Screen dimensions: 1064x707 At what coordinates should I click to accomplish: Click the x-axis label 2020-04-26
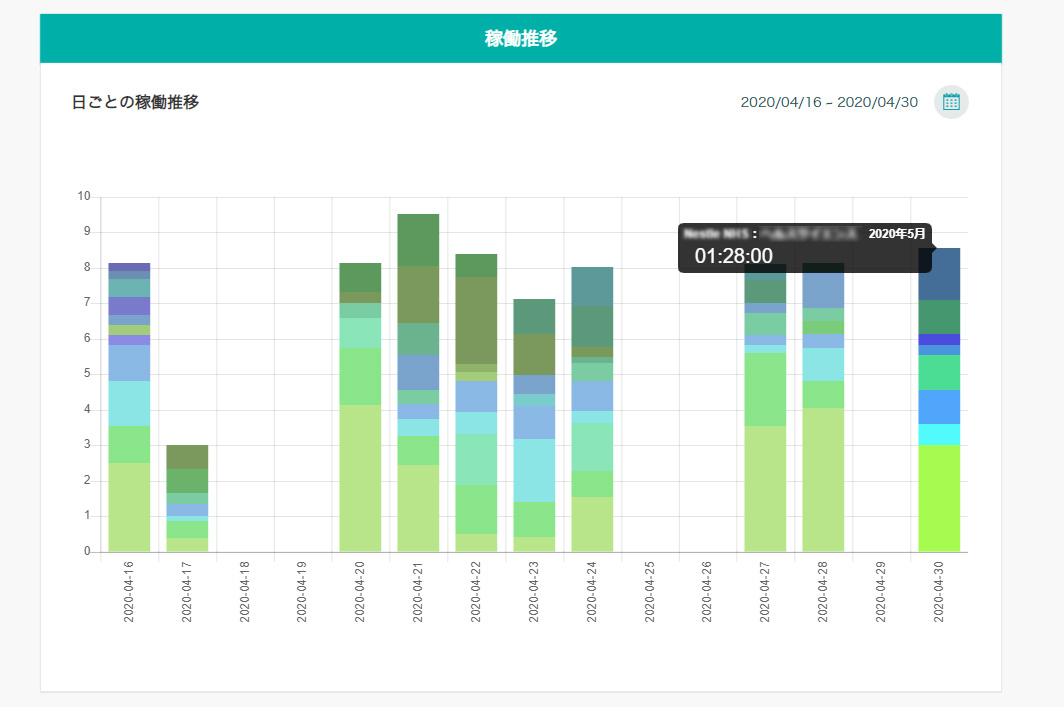click(707, 592)
